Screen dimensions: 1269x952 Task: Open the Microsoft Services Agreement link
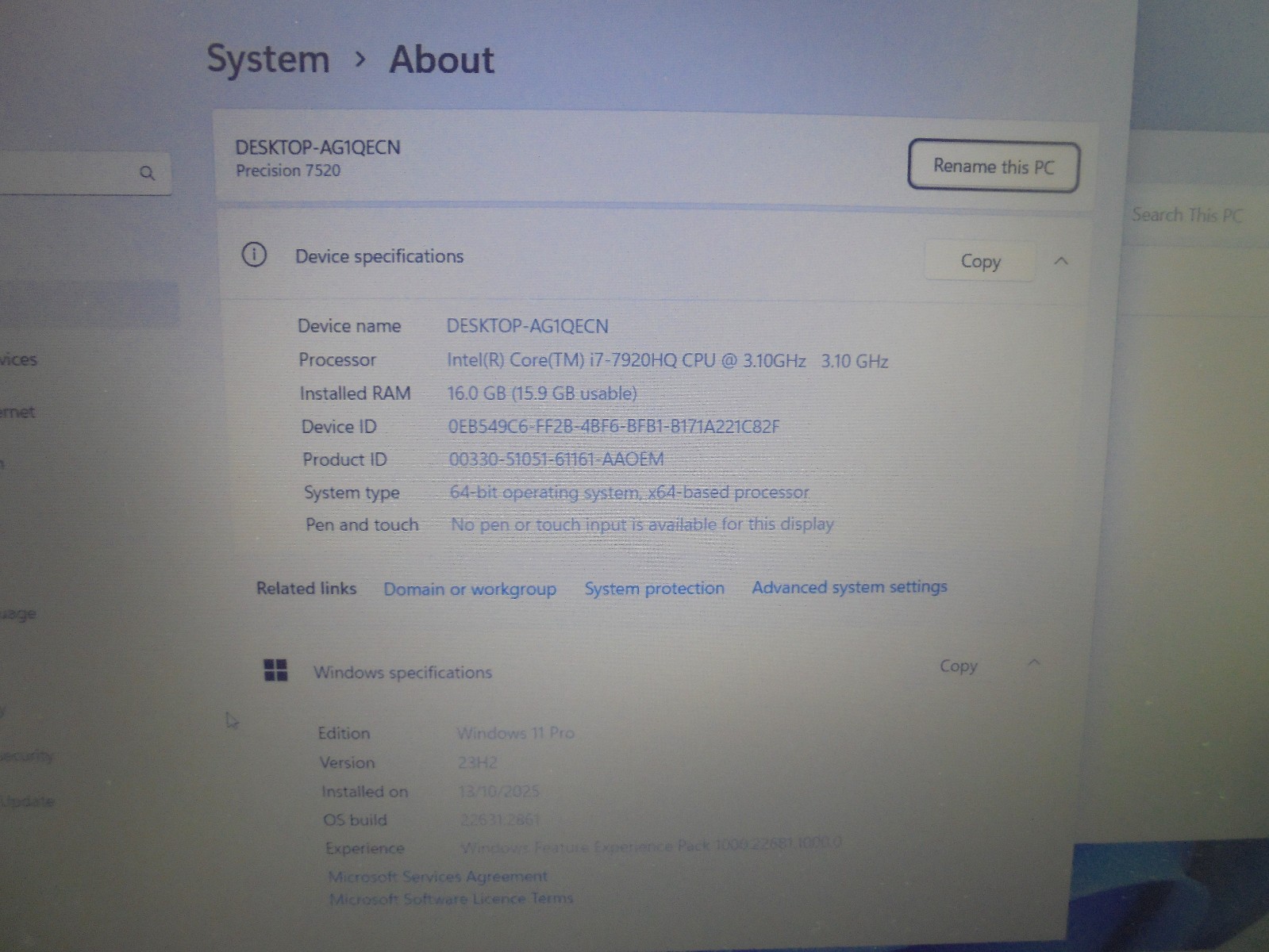click(438, 876)
